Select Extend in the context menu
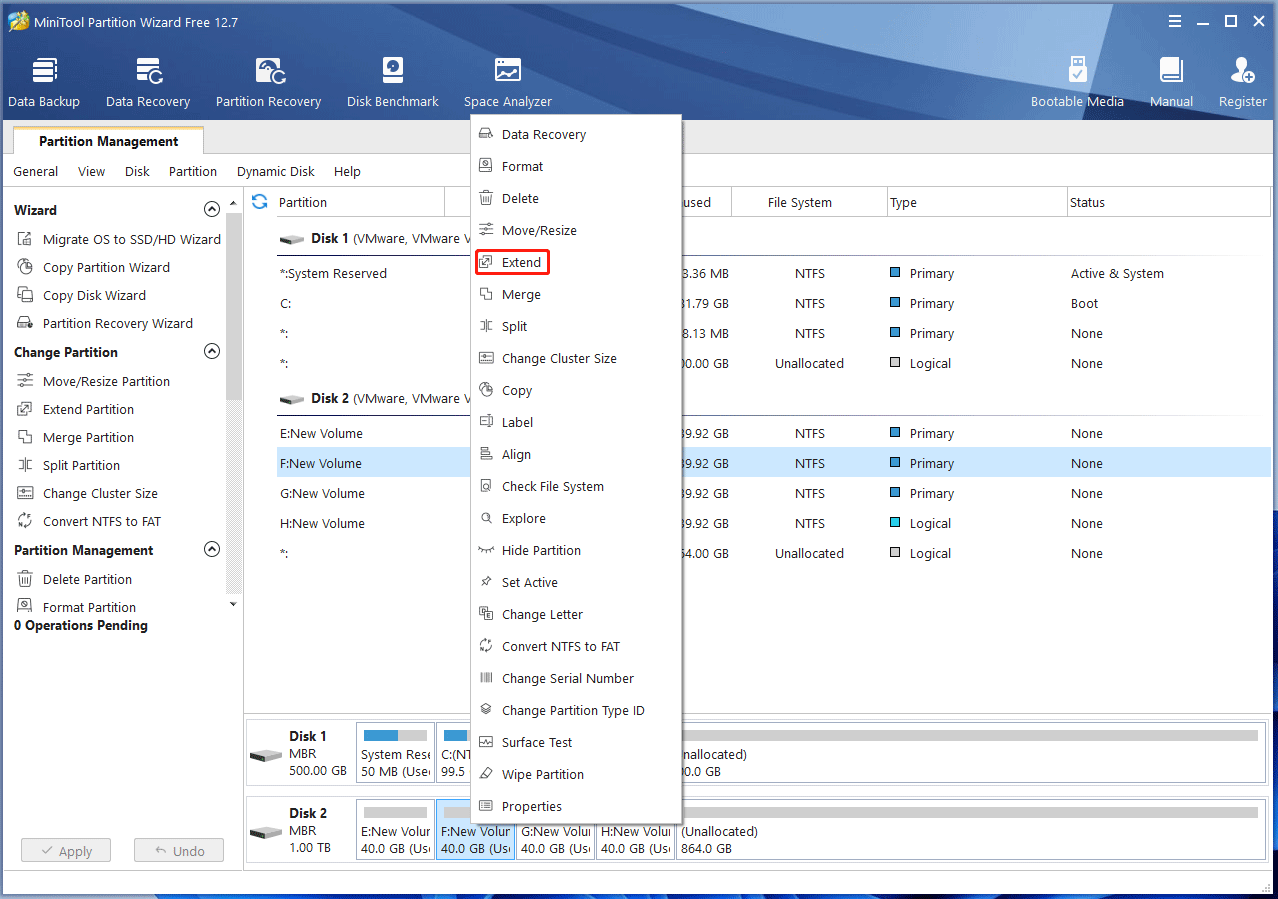Image resolution: width=1278 pixels, height=899 pixels. pos(576,262)
